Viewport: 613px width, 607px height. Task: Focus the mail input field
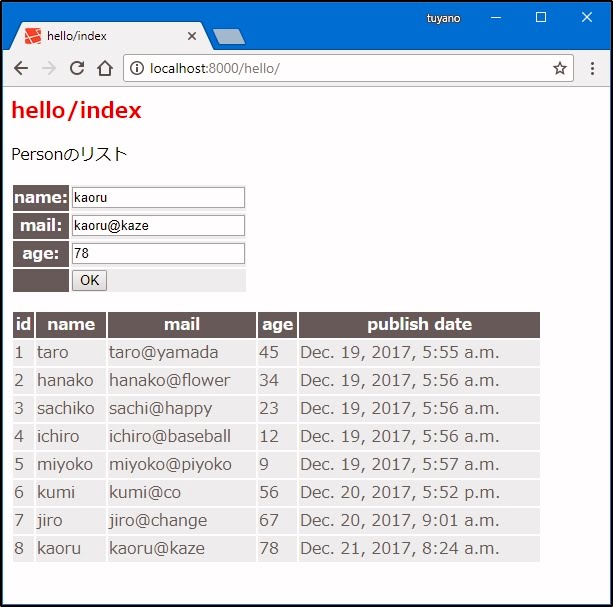point(158,225)
